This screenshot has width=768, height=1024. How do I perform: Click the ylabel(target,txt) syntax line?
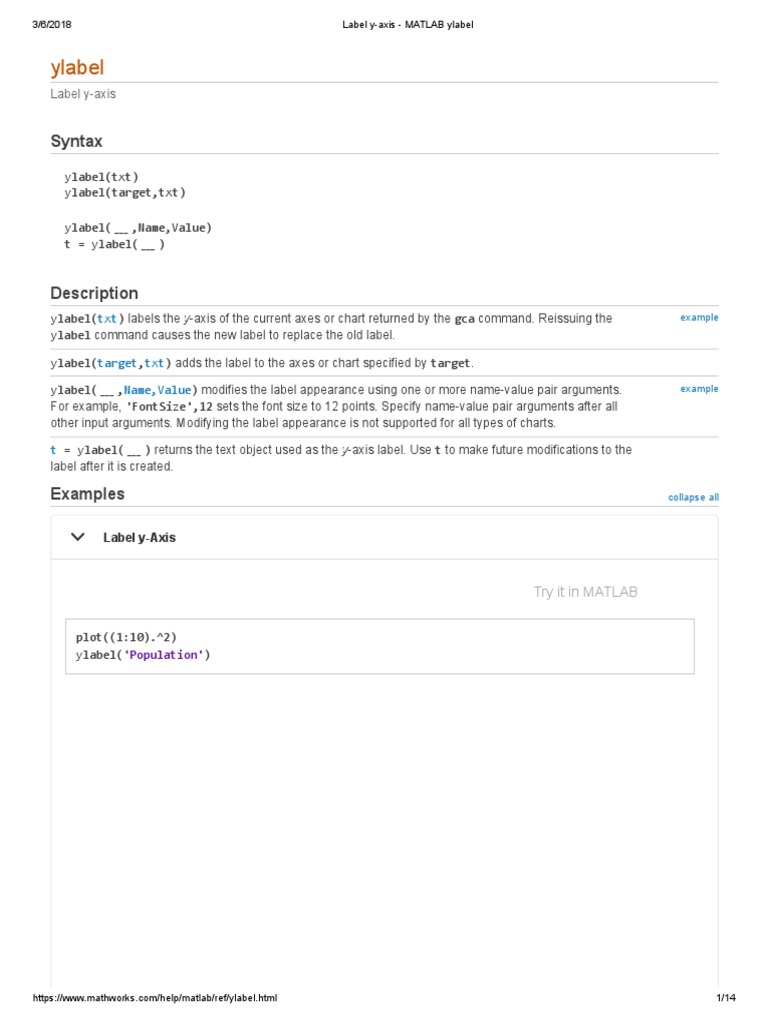pos(124,192)
